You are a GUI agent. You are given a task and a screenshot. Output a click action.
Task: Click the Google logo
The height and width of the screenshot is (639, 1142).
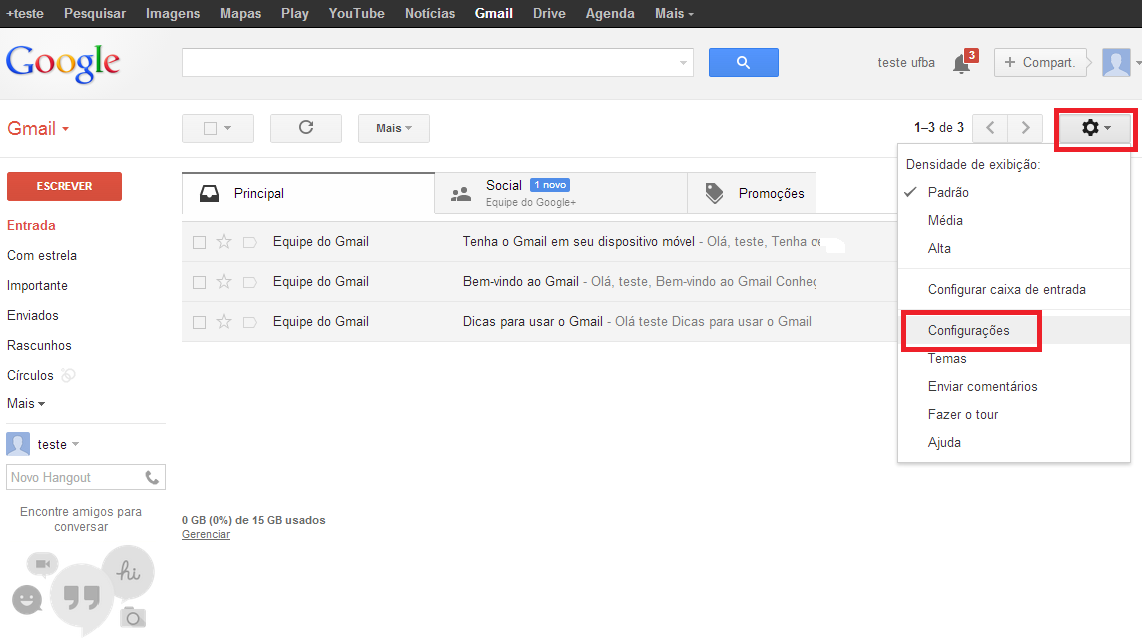click(63, 63)
